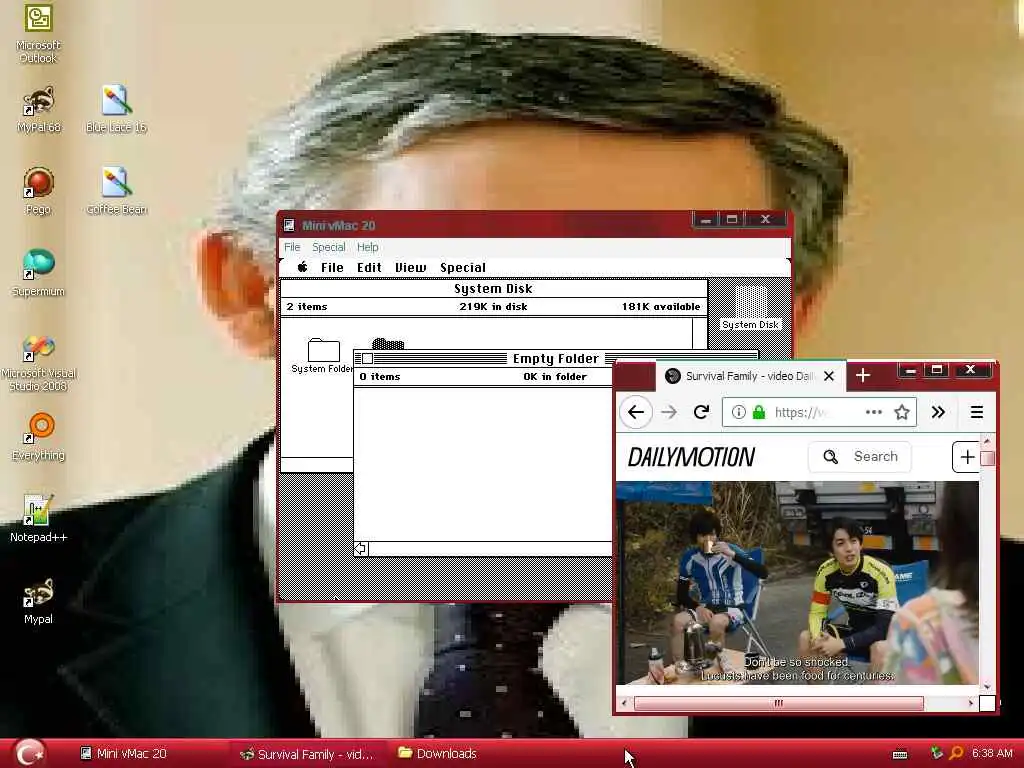Open the Mini vMac Special host menu
The width and height of the screenshot is (1024, 768).
328,248
